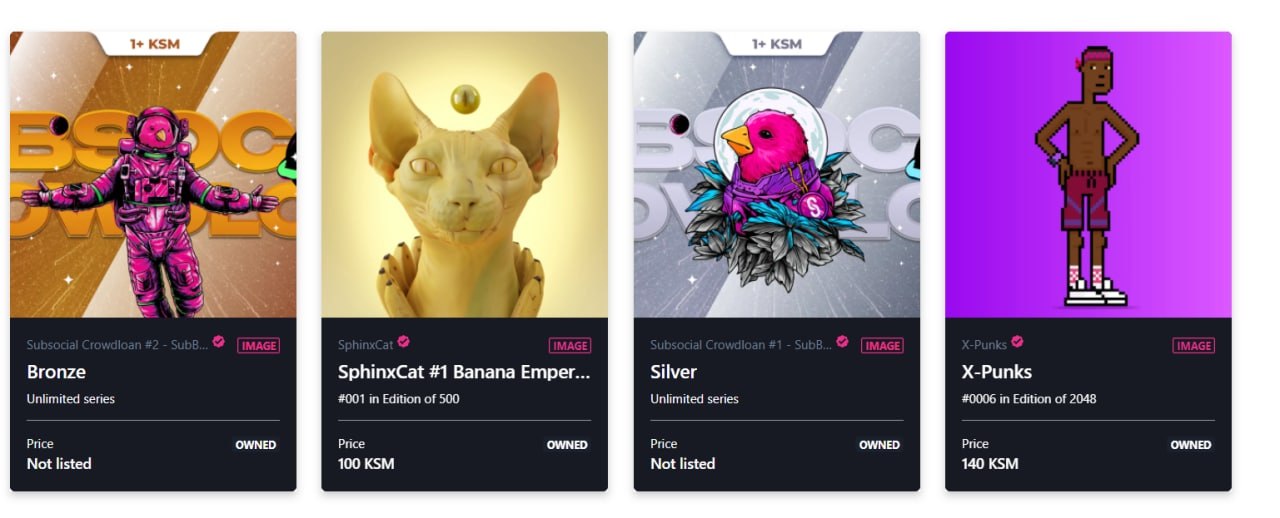Image resolution: width=1280 pixels, height=518 pixels.
Task: Click the 1+ KSM badge on Bronze
Action: click(x=153, y=44)
